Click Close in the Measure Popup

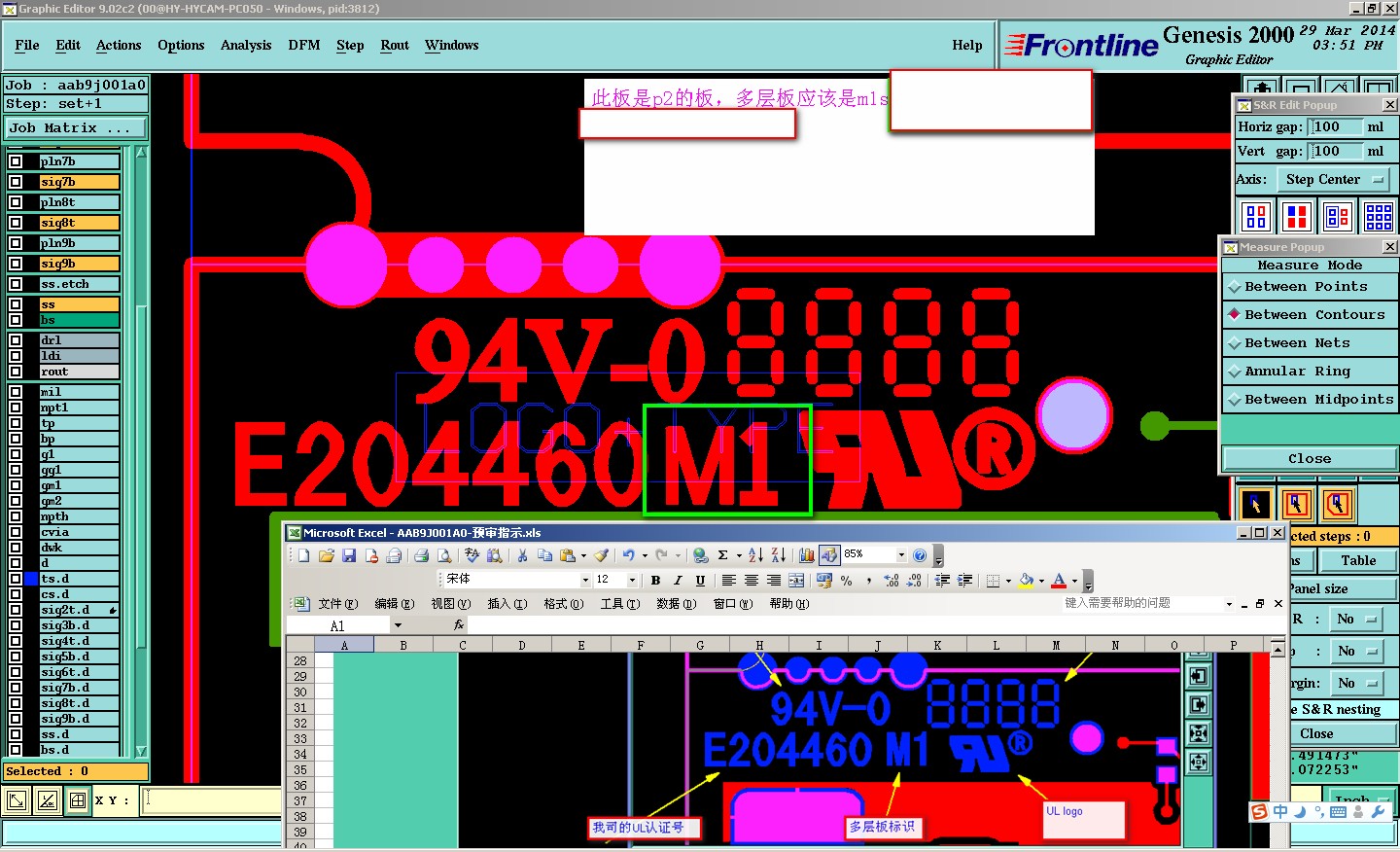coord(1309,459)
